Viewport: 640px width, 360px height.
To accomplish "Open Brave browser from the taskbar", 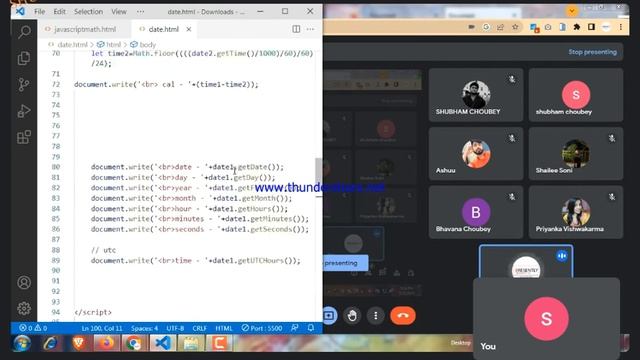I will point(78,343).
